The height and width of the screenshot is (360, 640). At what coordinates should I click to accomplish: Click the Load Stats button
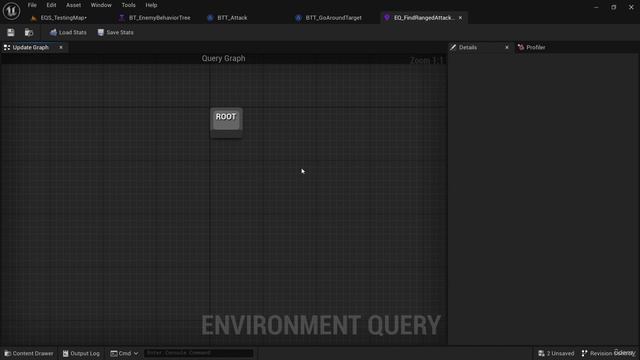pos(68,32)
